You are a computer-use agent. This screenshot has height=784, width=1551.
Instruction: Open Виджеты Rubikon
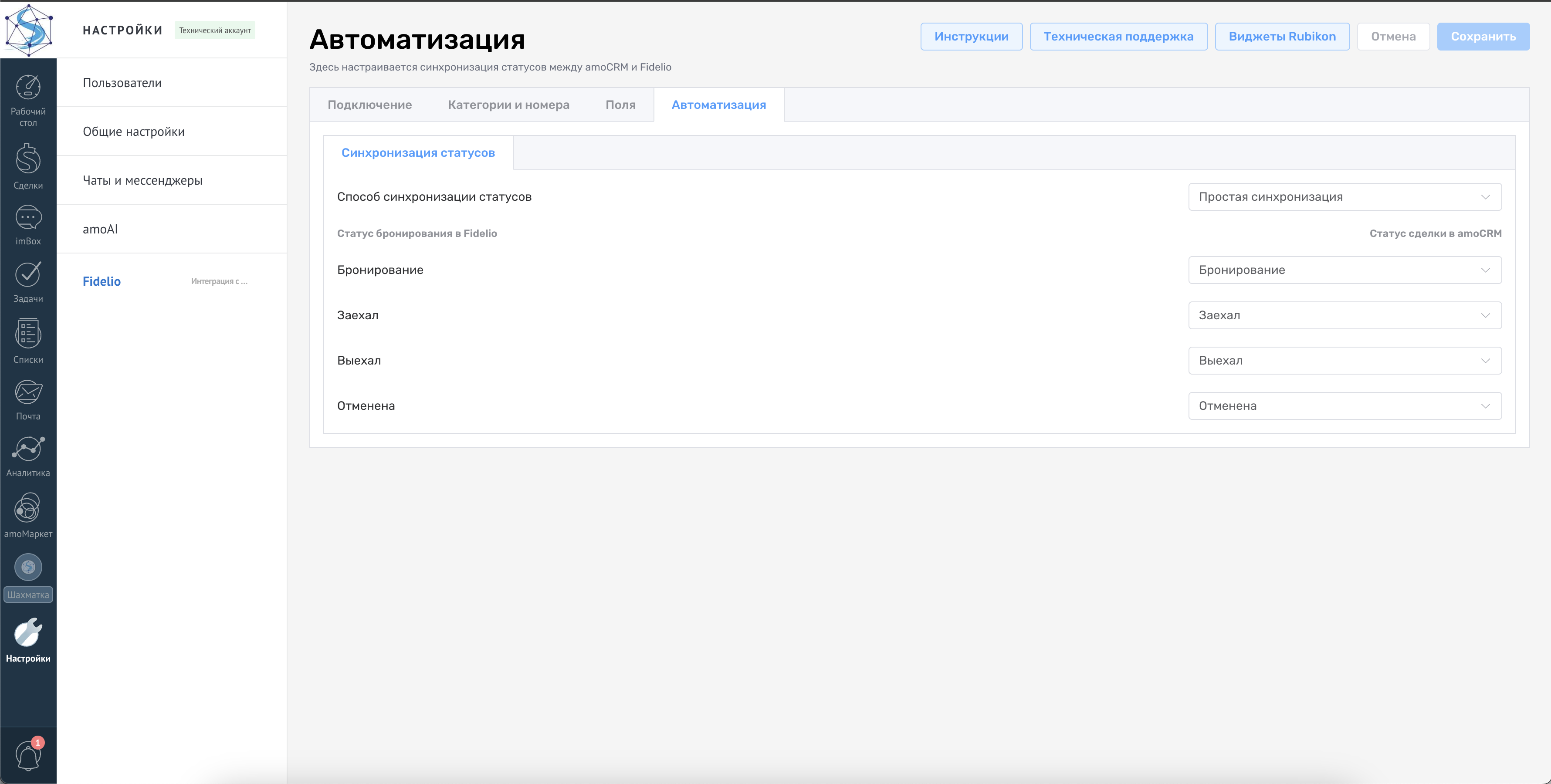1283,36
